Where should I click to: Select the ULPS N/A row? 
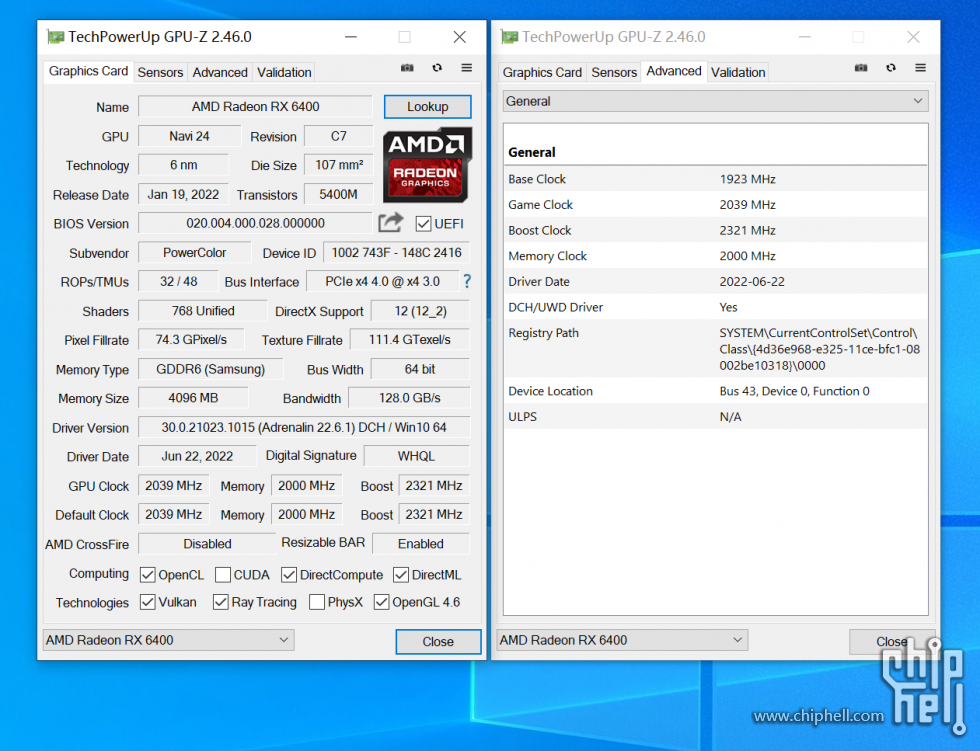(x=715, y=416)
